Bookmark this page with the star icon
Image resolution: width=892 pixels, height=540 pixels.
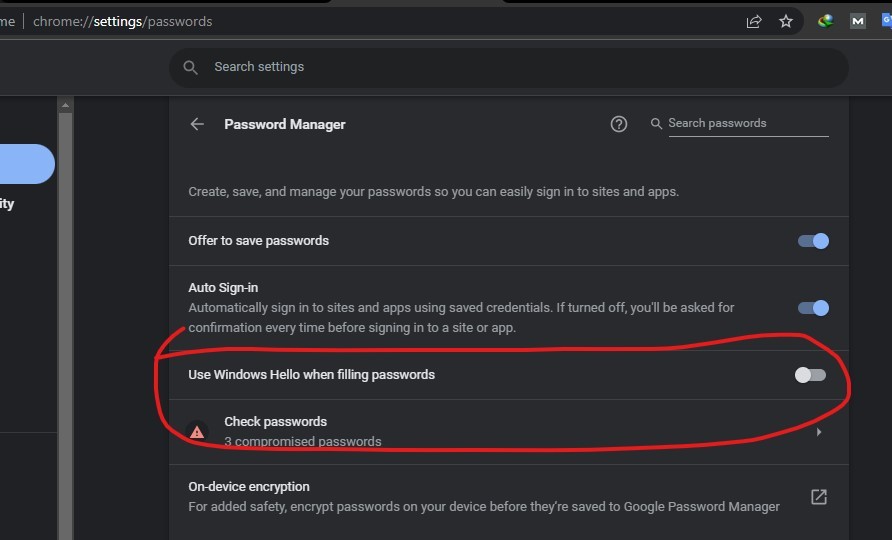tap(786, 21)
